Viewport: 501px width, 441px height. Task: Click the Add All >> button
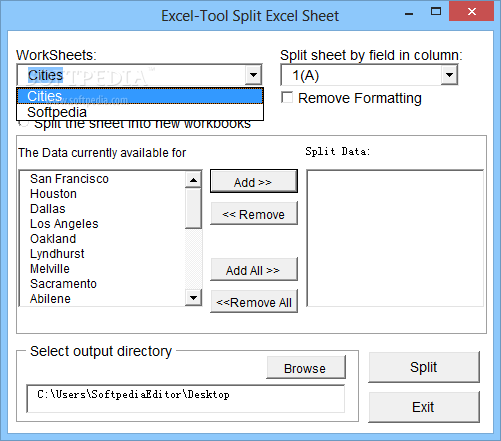[x=254, y=269]
